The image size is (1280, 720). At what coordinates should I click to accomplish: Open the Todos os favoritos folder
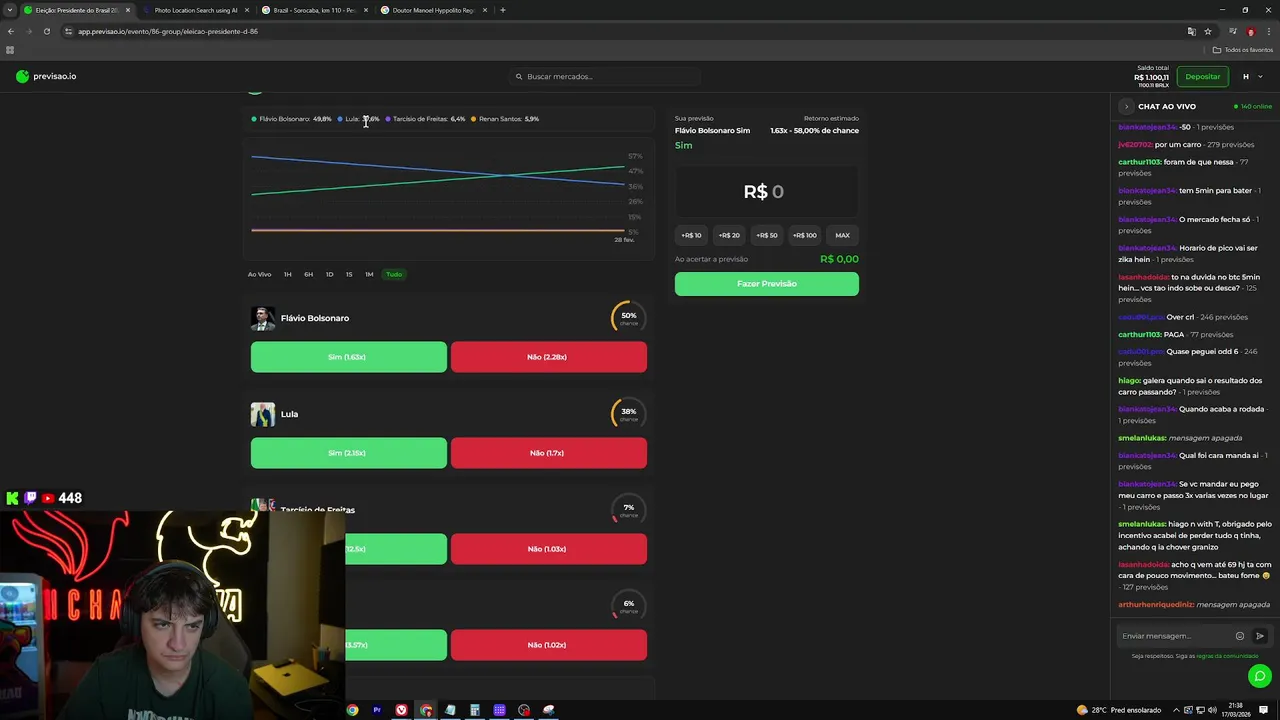coord(1243,50)
